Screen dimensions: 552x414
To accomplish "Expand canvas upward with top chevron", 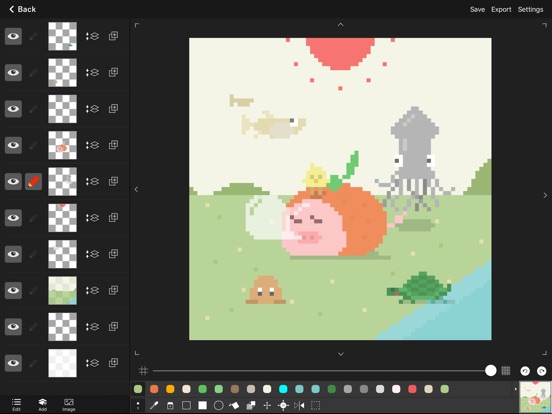I will [340, 25].
